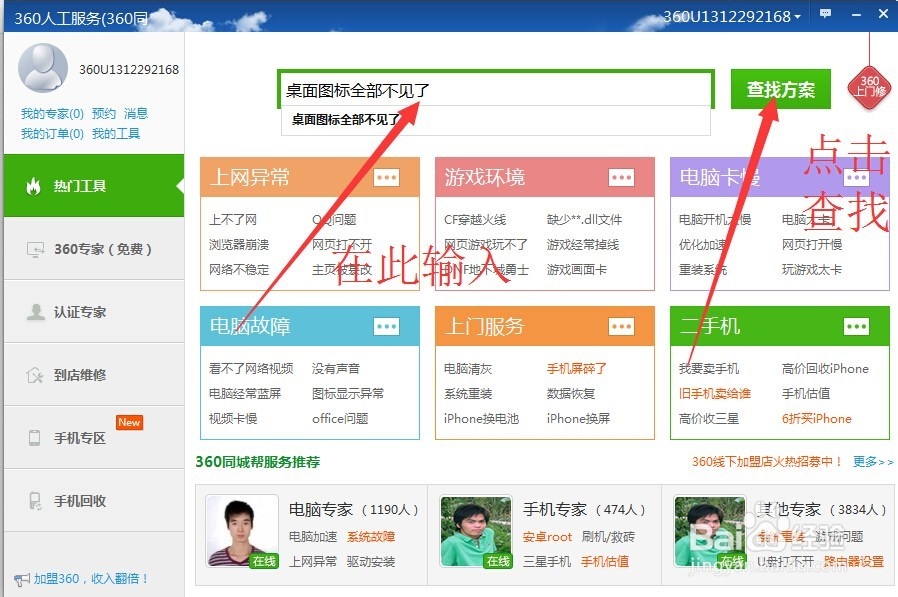Click 网页打开慢 entry
Screen dimensions: 898x597
(x=812, y=245)
